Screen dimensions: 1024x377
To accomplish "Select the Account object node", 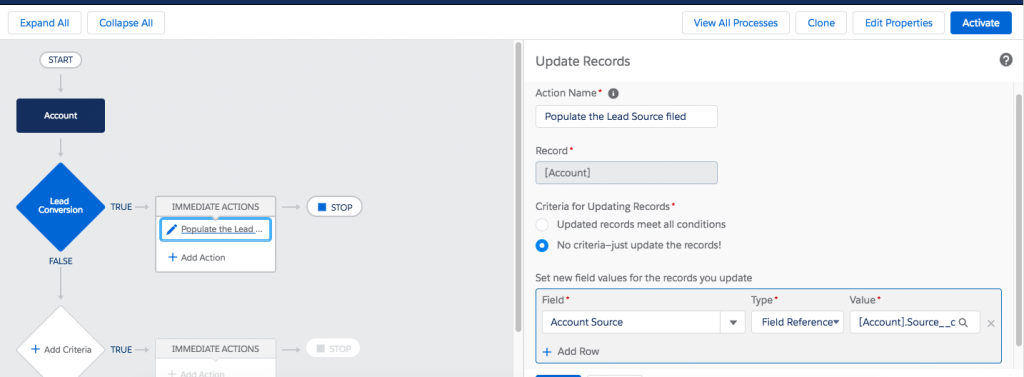I will pyautogui.click(x=61, y=116).
